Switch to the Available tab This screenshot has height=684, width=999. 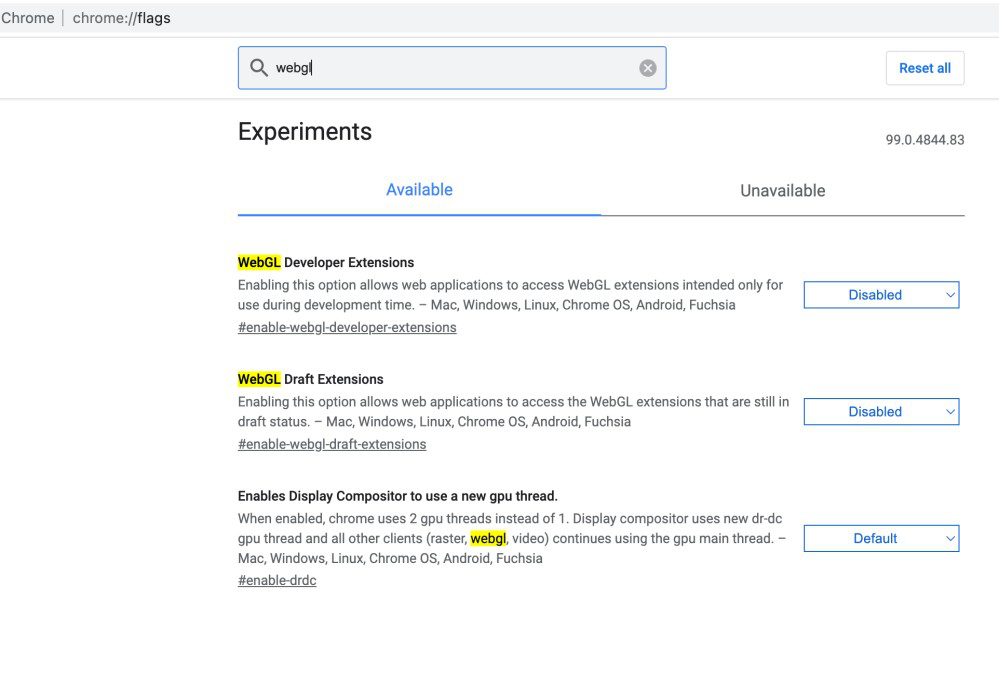(419, 190)
